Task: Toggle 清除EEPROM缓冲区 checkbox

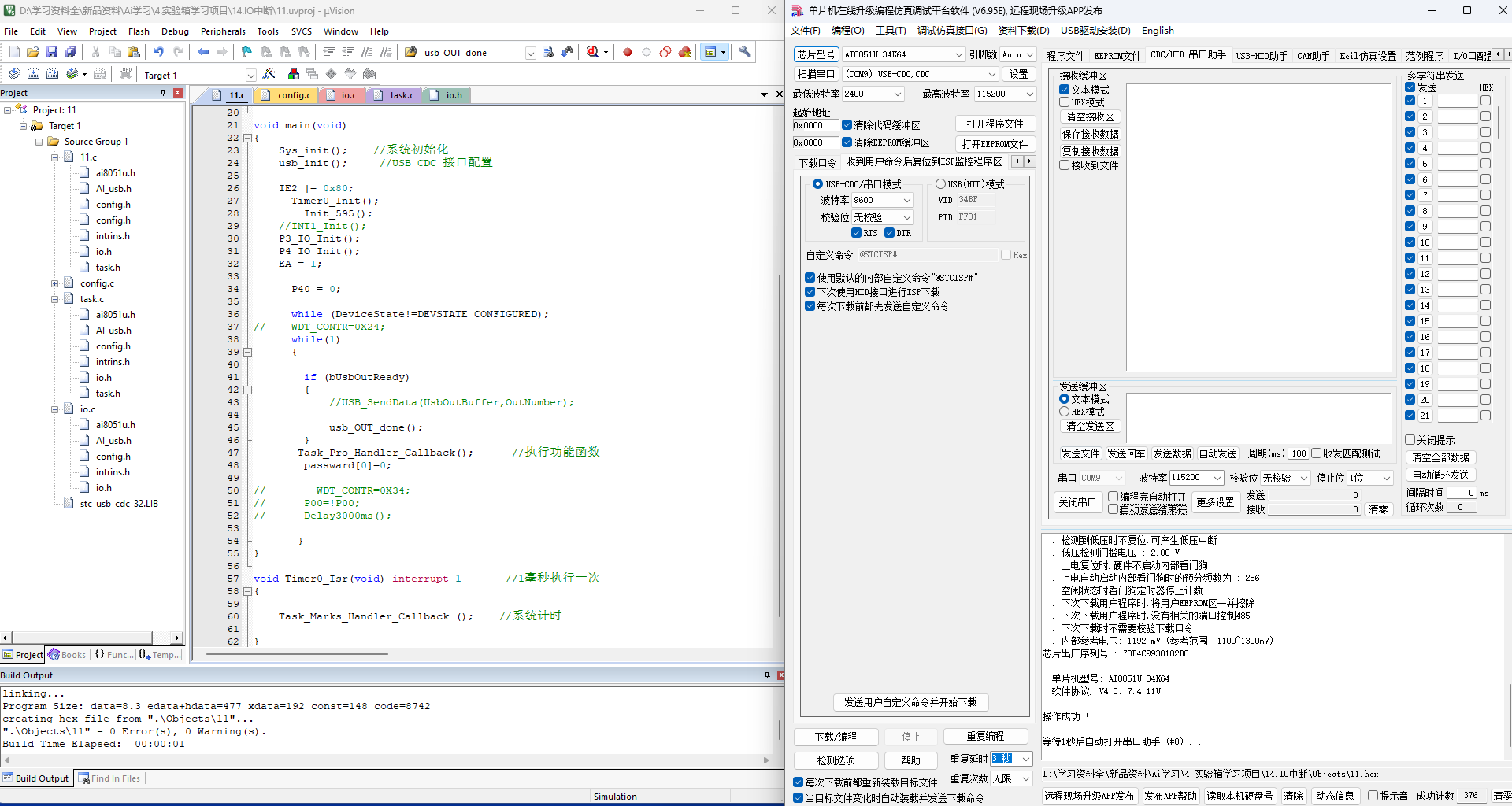Action: [x=847, y=142]
